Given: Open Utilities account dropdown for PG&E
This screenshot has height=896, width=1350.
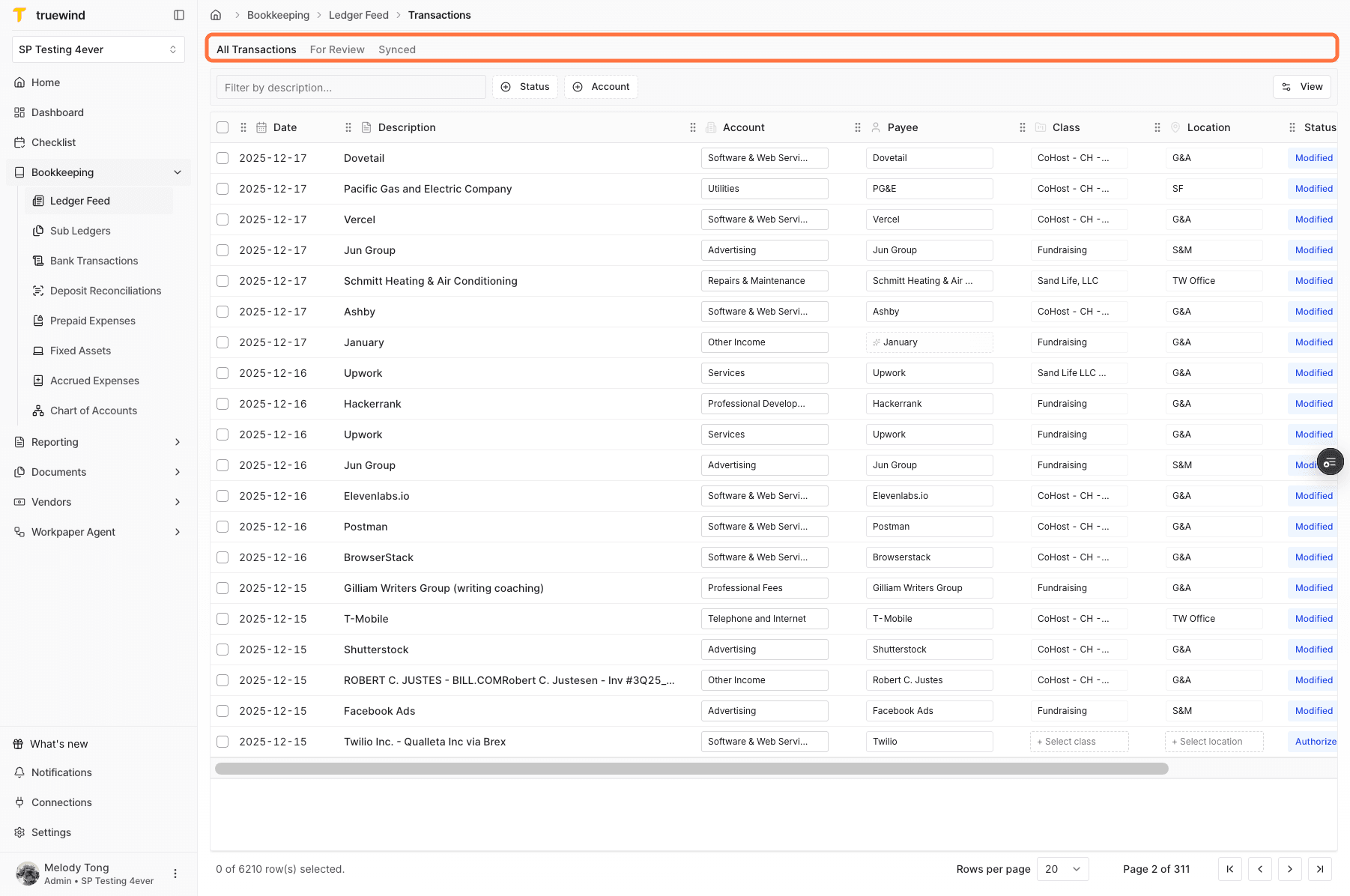Looking at the screenshot, I should (765, 189).
